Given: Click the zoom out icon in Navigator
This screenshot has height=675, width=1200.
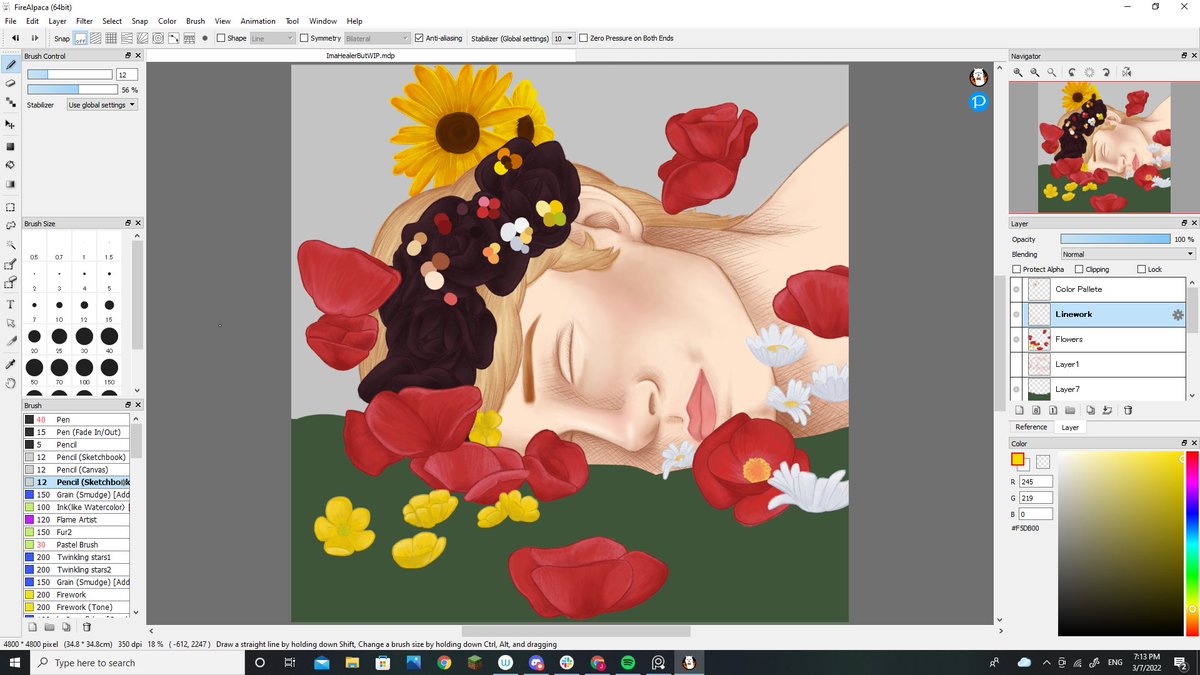Looking at the screenshot, I should click(x=1036, y=72).
